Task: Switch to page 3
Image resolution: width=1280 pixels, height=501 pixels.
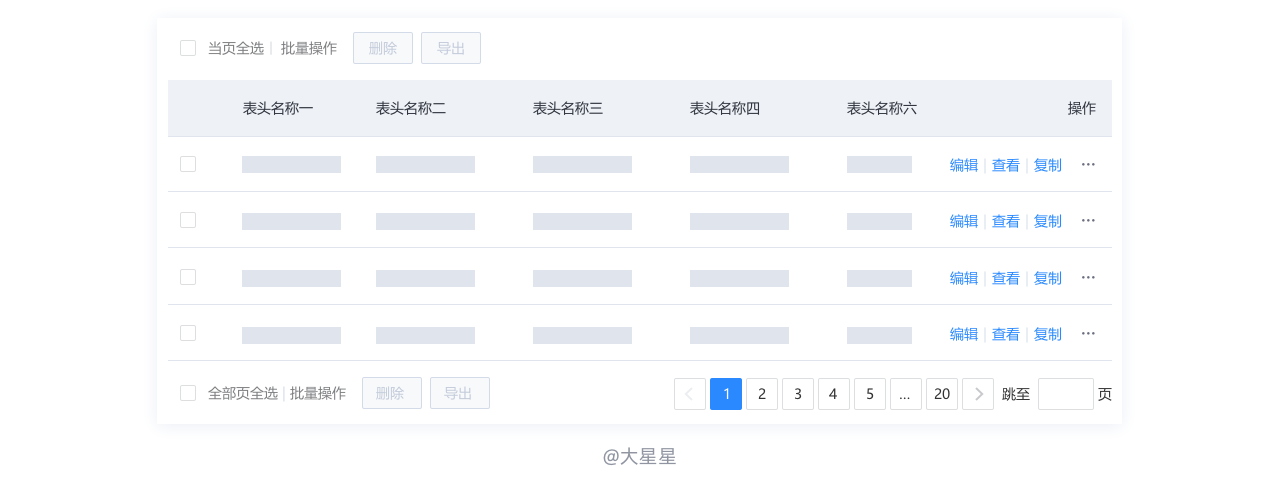Action: (x=798, y=394)
